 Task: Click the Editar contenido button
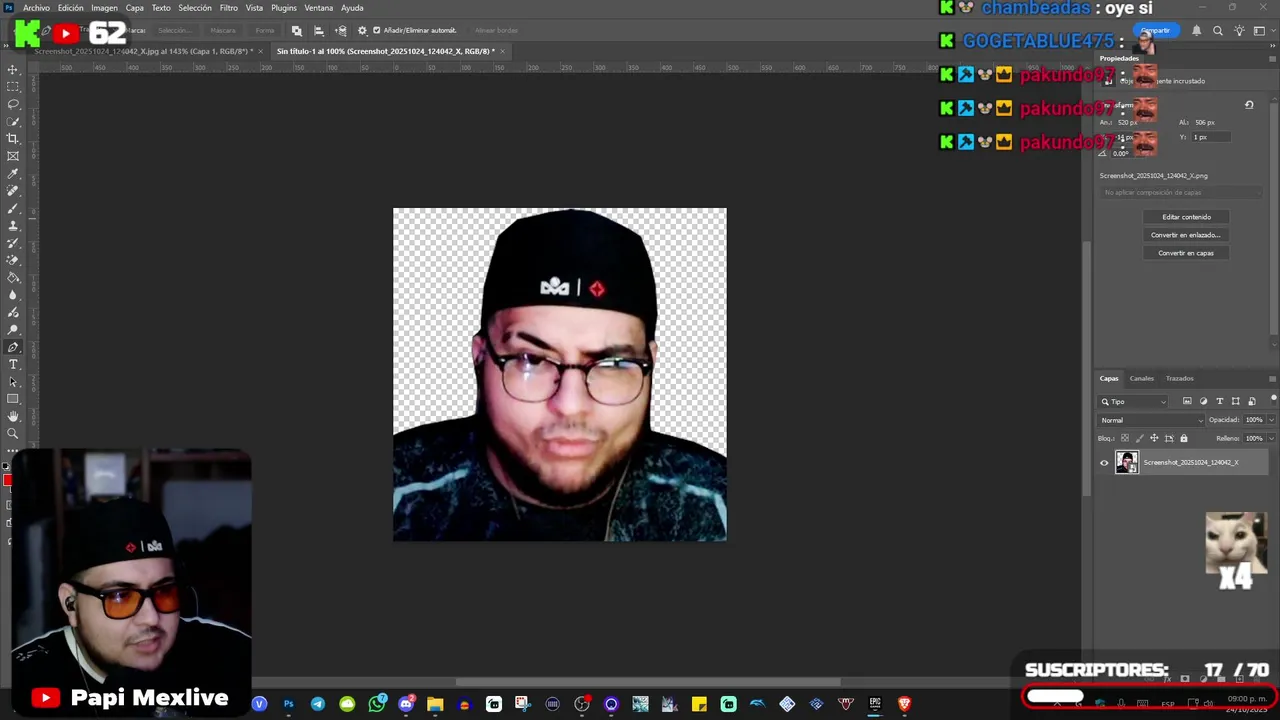[1186, 217]
